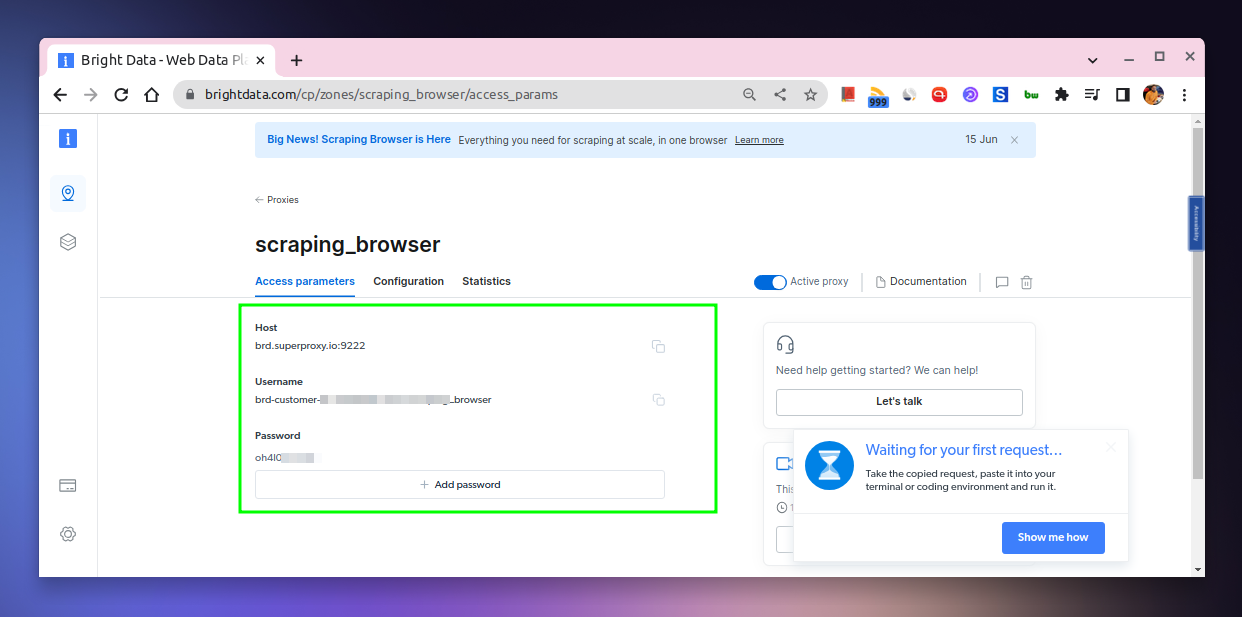This screenshot has height=617, width=1242.
Task: Click 'Need help getting started? We can help!'
Action: pyautogui.click(x=877, y=371)
